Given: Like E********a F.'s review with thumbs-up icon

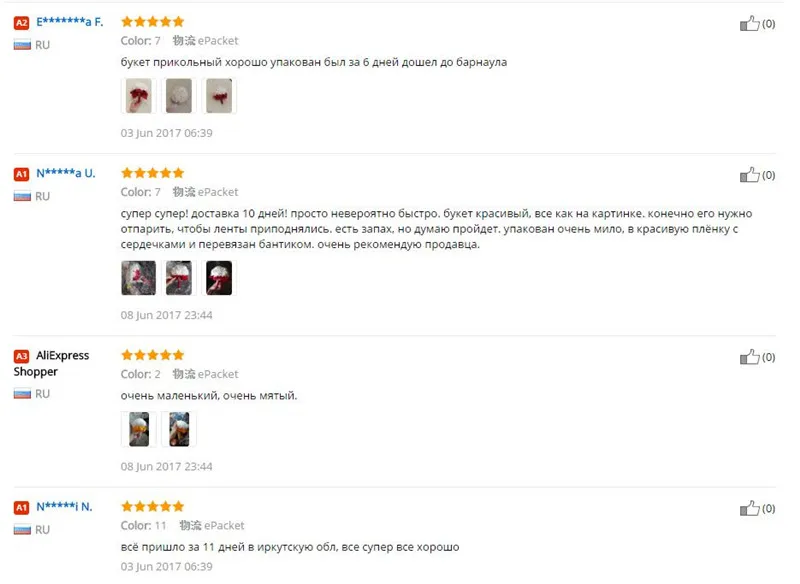Looking at the screenshot, I should click(x=749, y=23).
